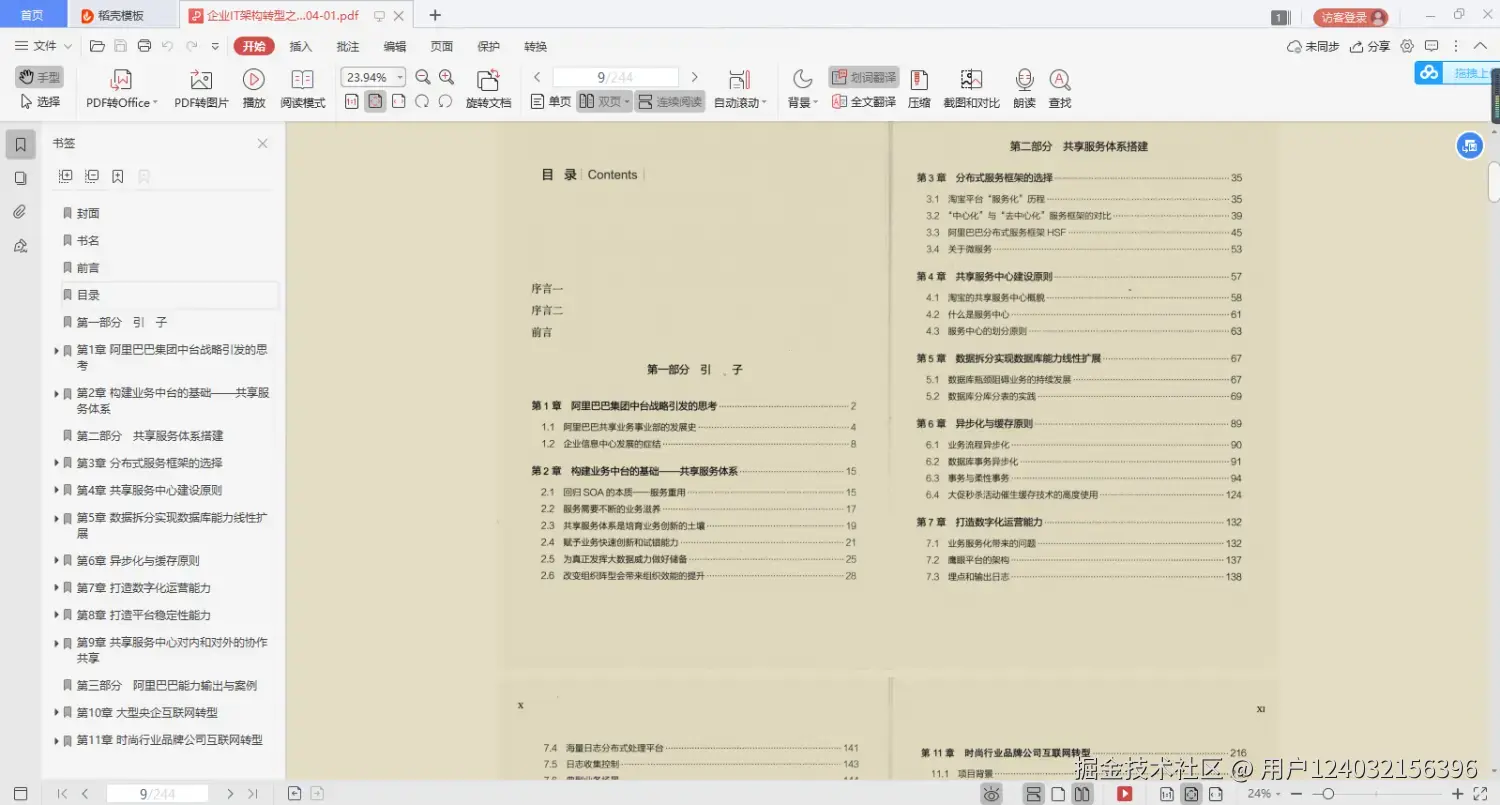Open the 文件 menu

tap(43, 46)
